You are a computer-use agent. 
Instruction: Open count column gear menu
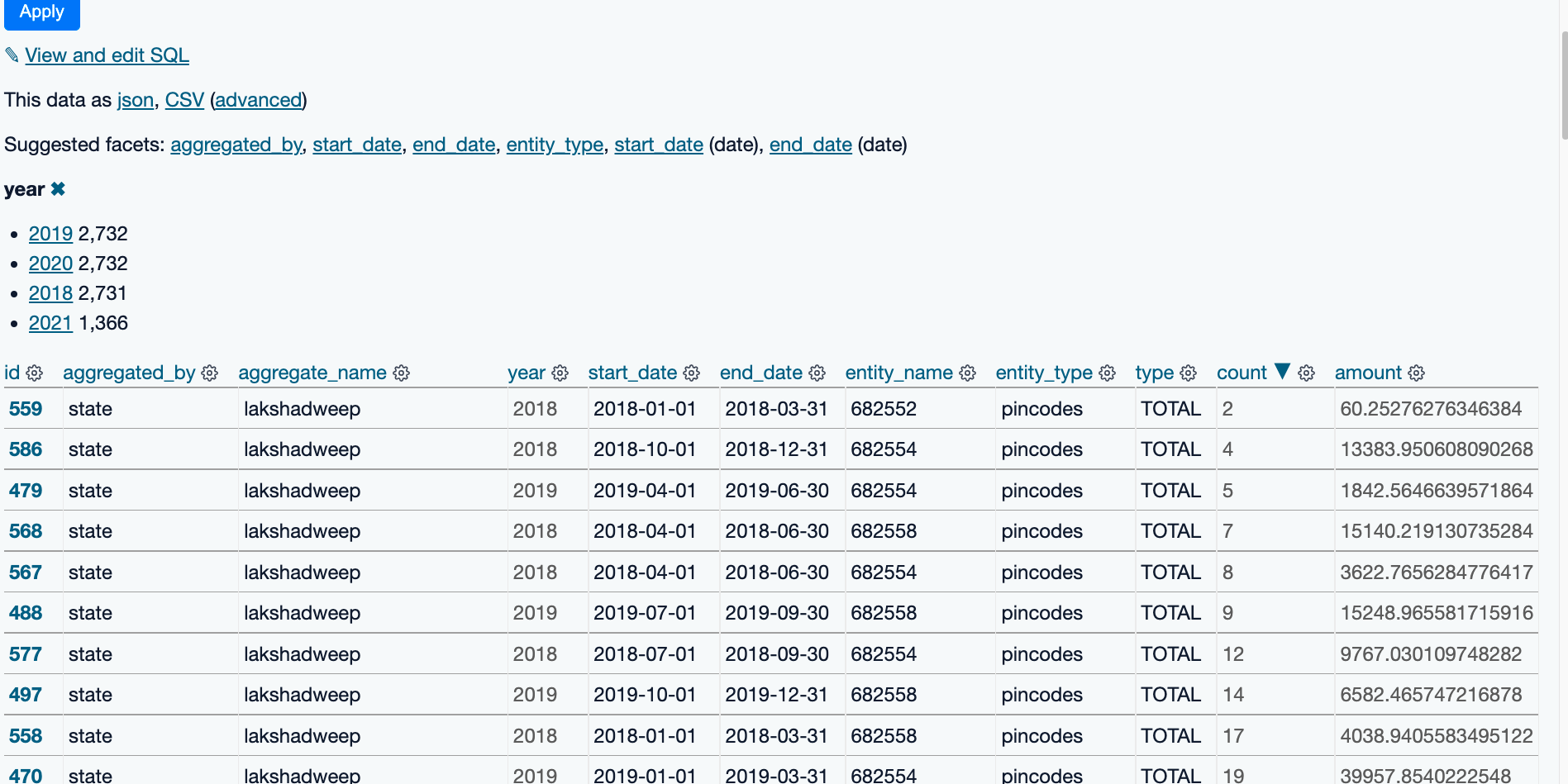[1306, 373]
